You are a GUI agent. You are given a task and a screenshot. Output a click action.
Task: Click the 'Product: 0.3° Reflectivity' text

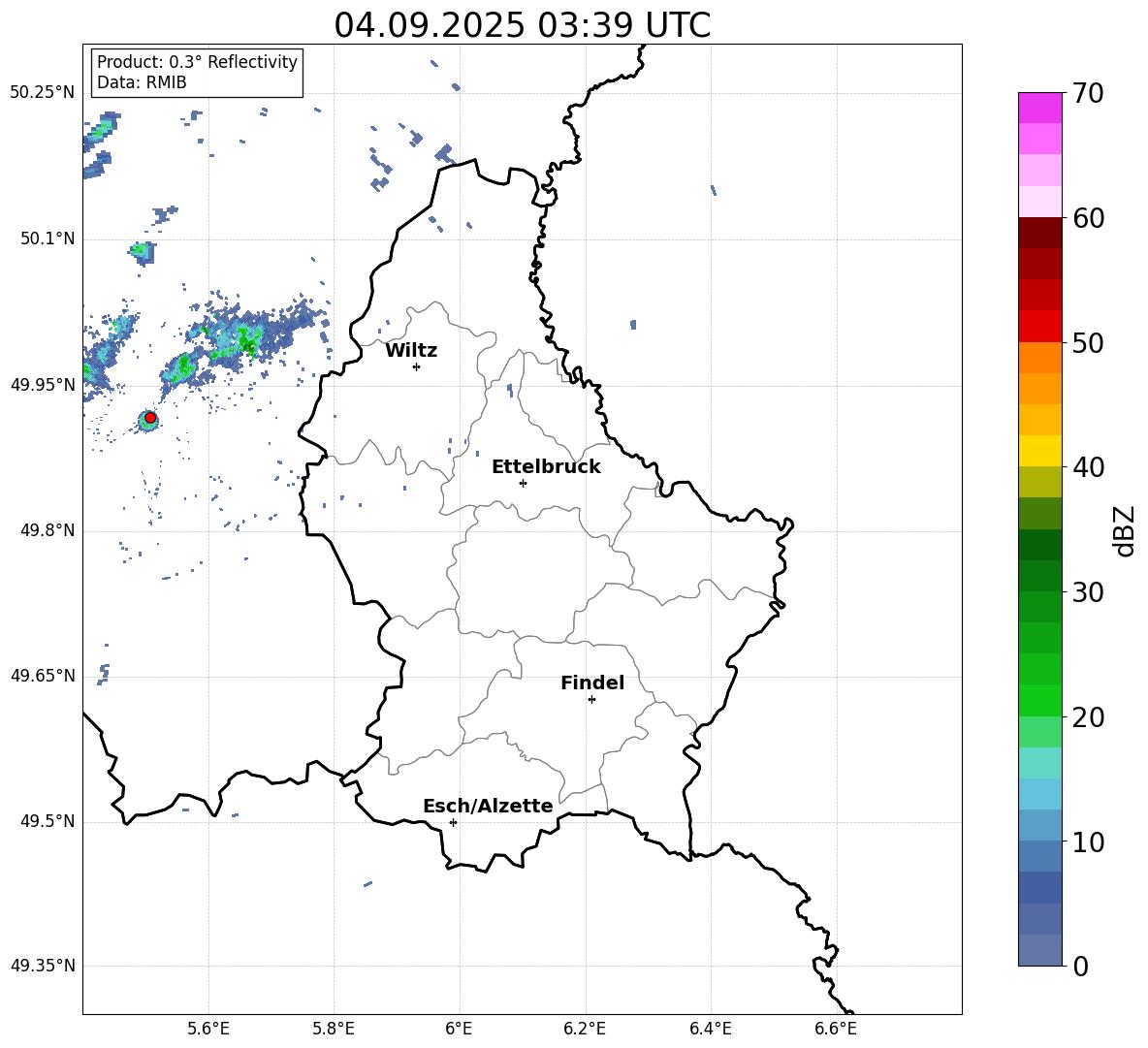click(197, 62)
